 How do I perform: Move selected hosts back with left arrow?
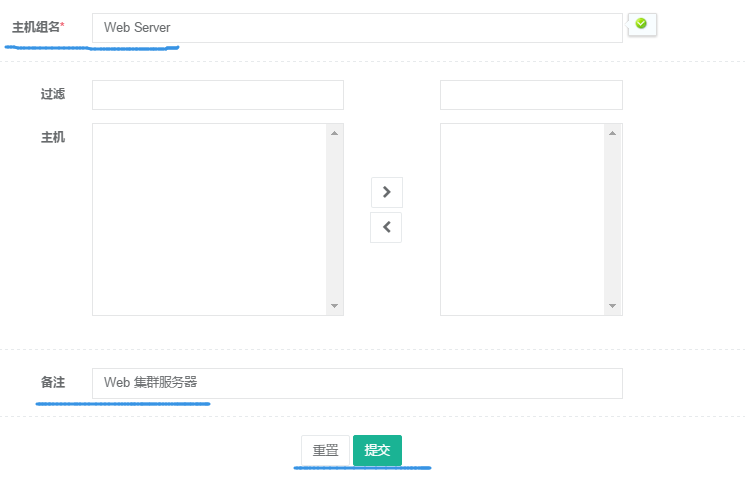[x=386, y=227]
